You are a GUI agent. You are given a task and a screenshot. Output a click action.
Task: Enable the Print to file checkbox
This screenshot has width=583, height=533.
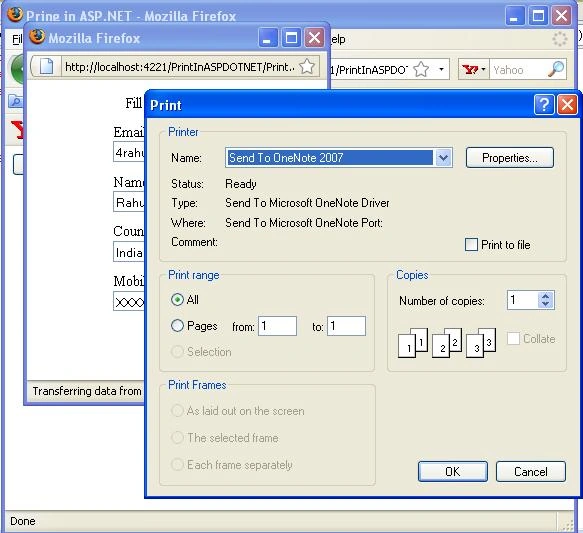471,245
